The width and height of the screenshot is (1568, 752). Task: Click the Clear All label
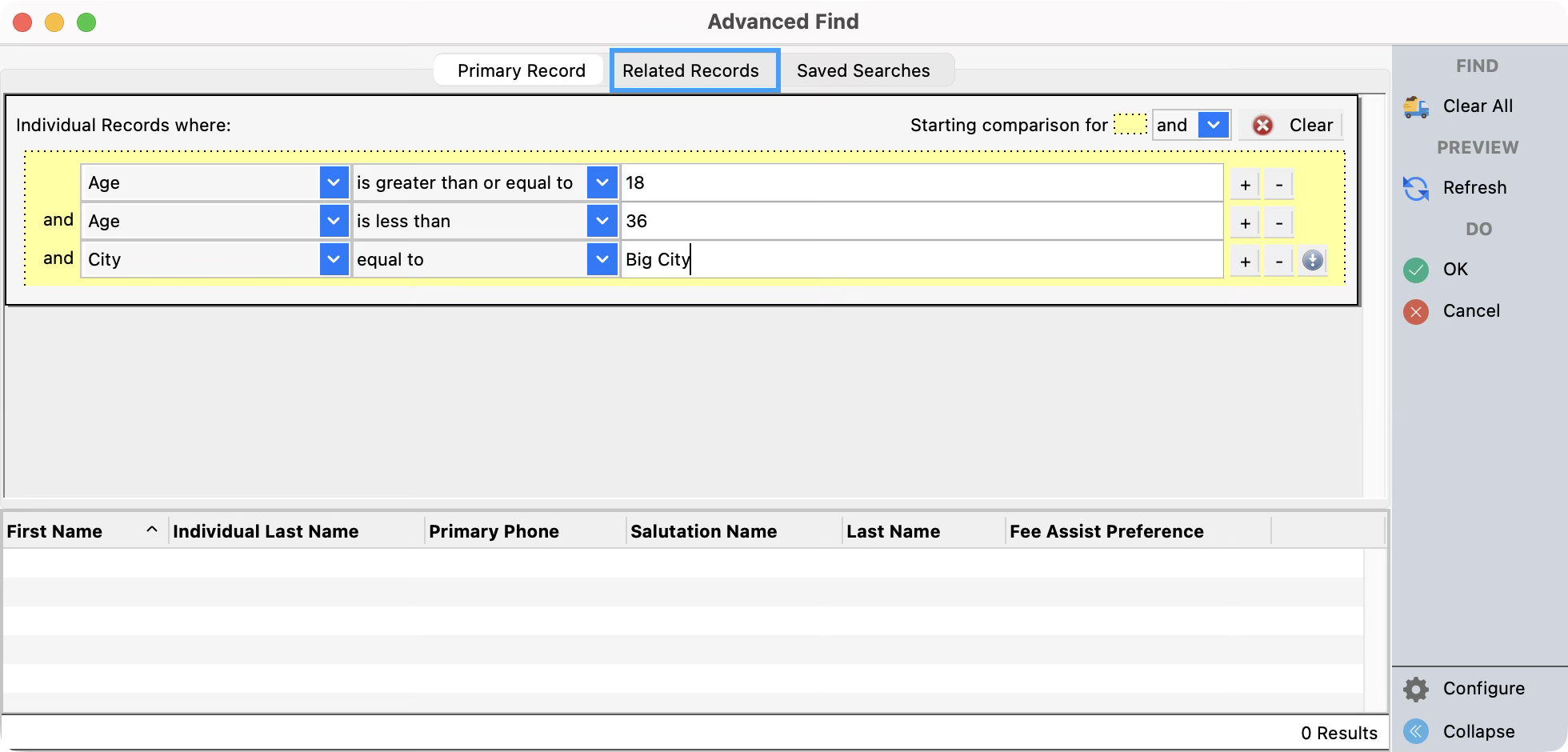[x=1478, y=106]
